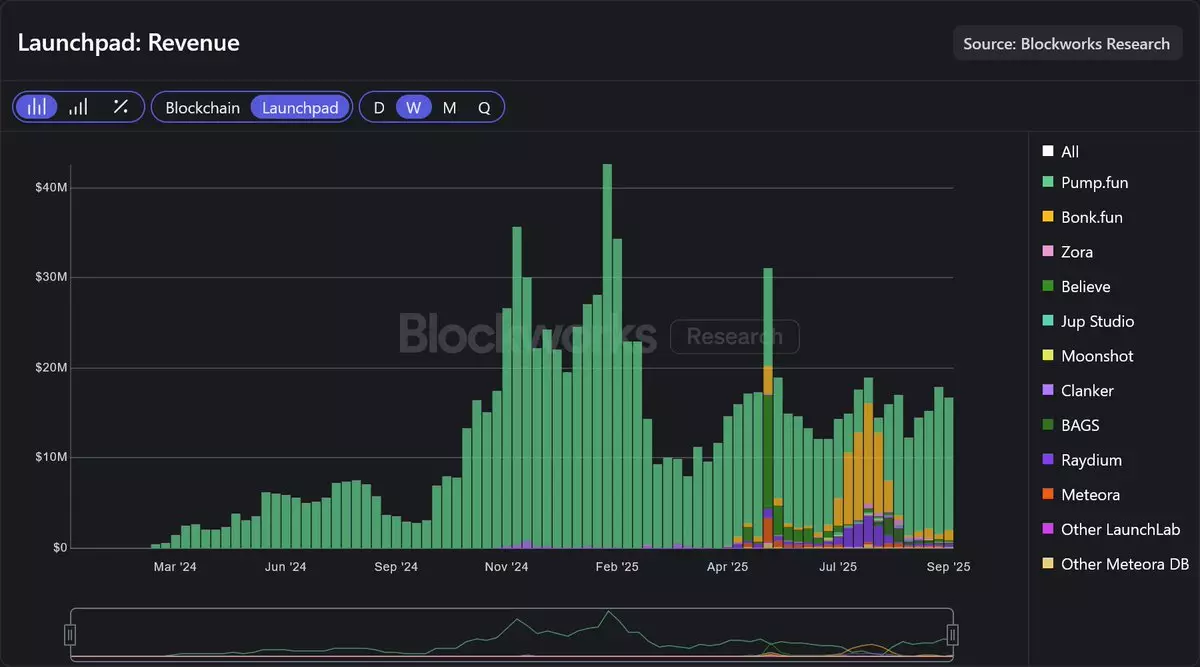Toggle the Believe legend entry
The height and width of the screenshot is (667, 1200).
pyautogui.click(x=1085, y=286)
